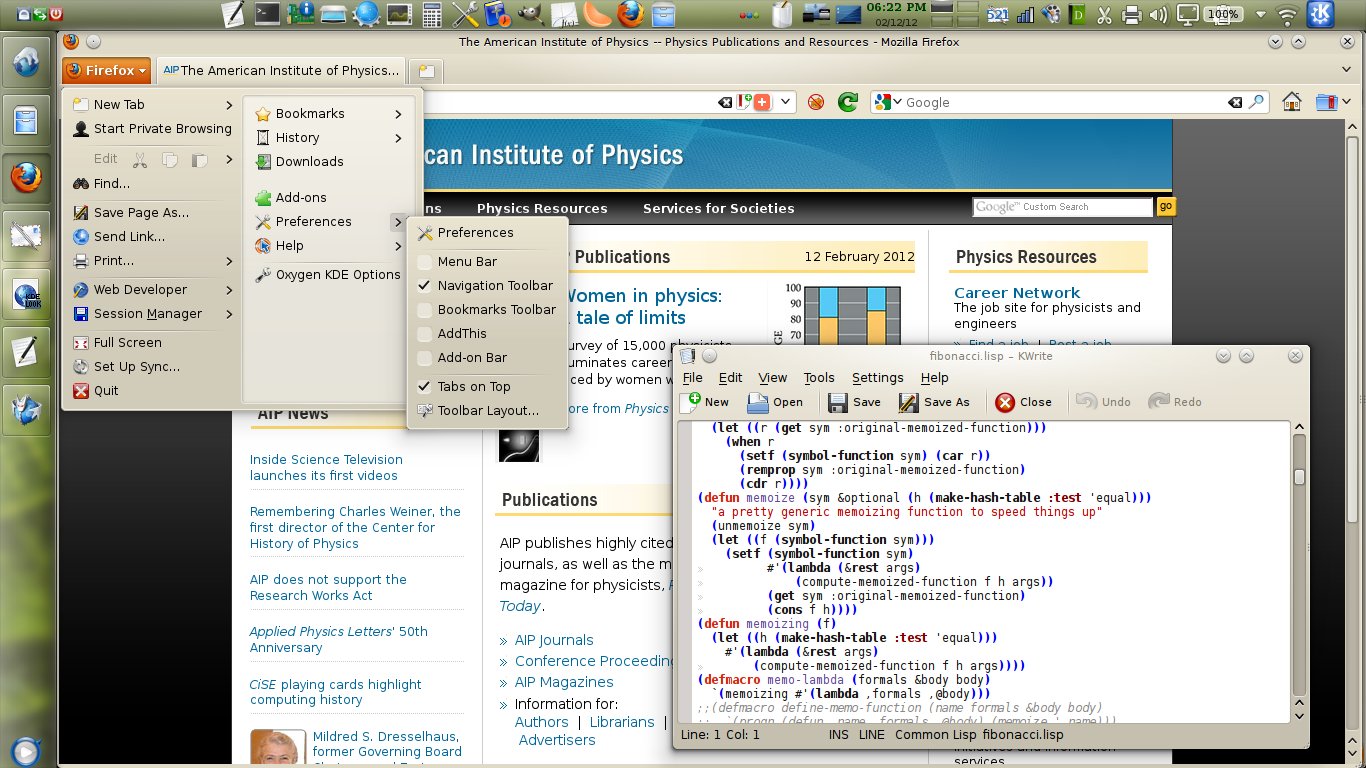
Task: Click the yellow go search button
Action: point(1165,207)
